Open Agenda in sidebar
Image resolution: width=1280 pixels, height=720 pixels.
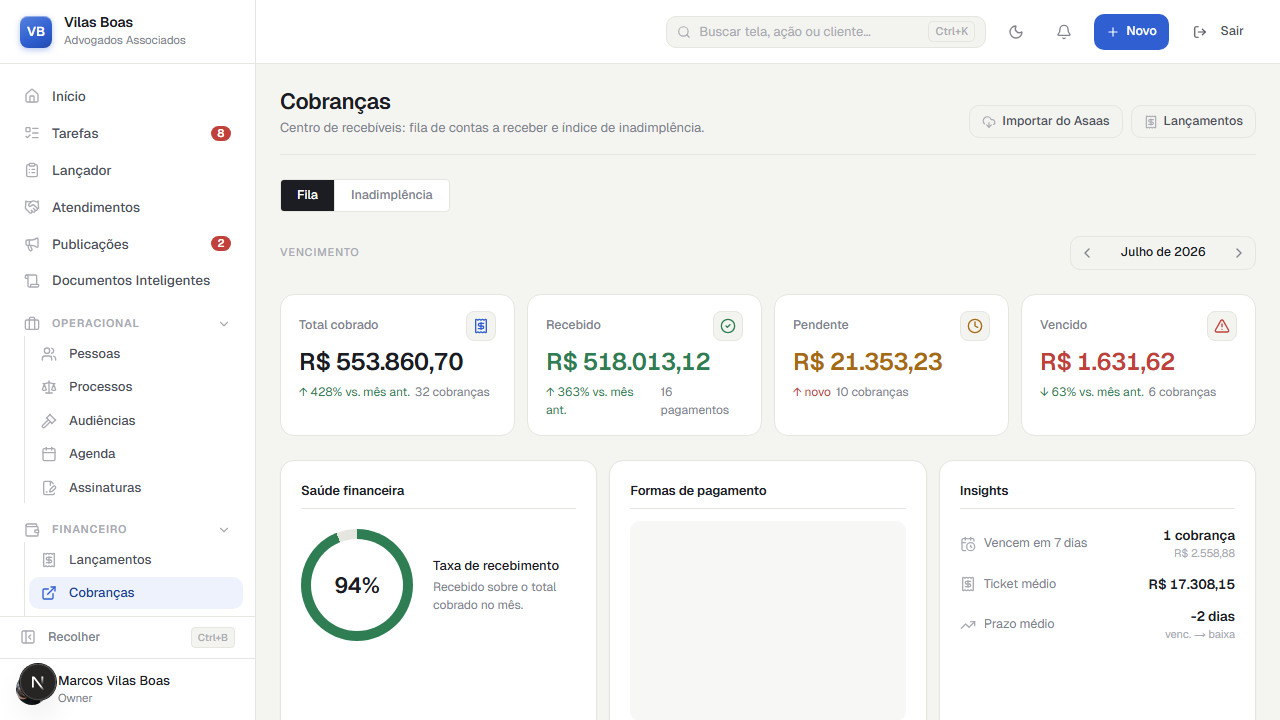coord(136,454)
